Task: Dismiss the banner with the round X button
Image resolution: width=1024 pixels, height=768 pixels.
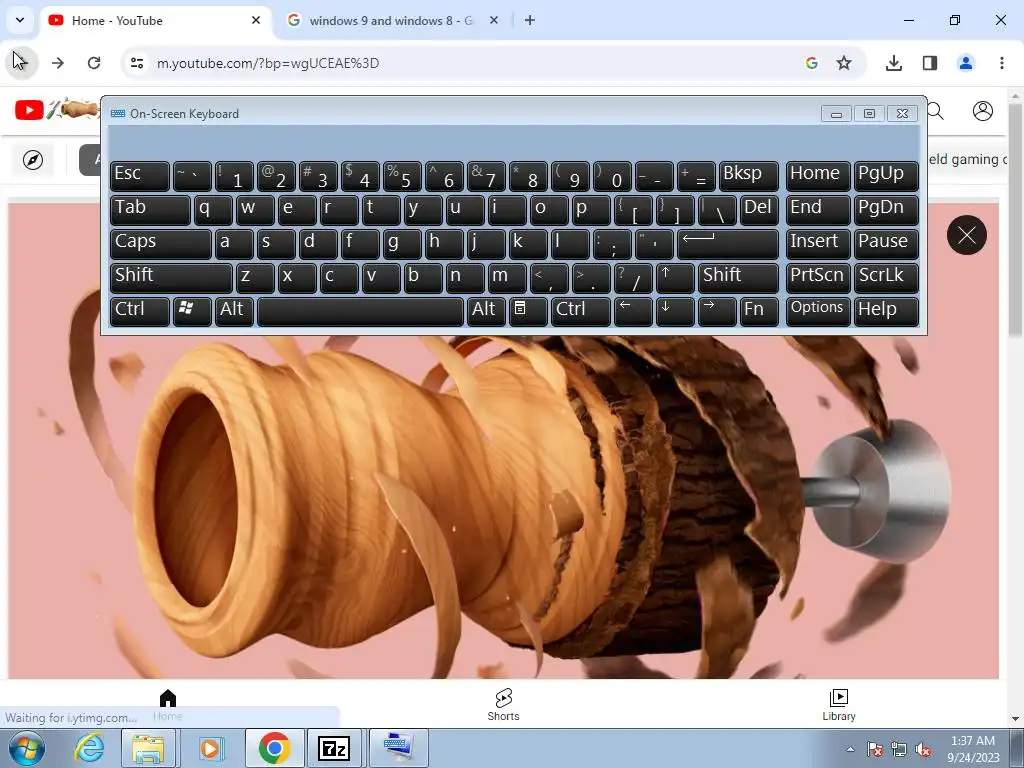Action: click(x=967, y=235)
